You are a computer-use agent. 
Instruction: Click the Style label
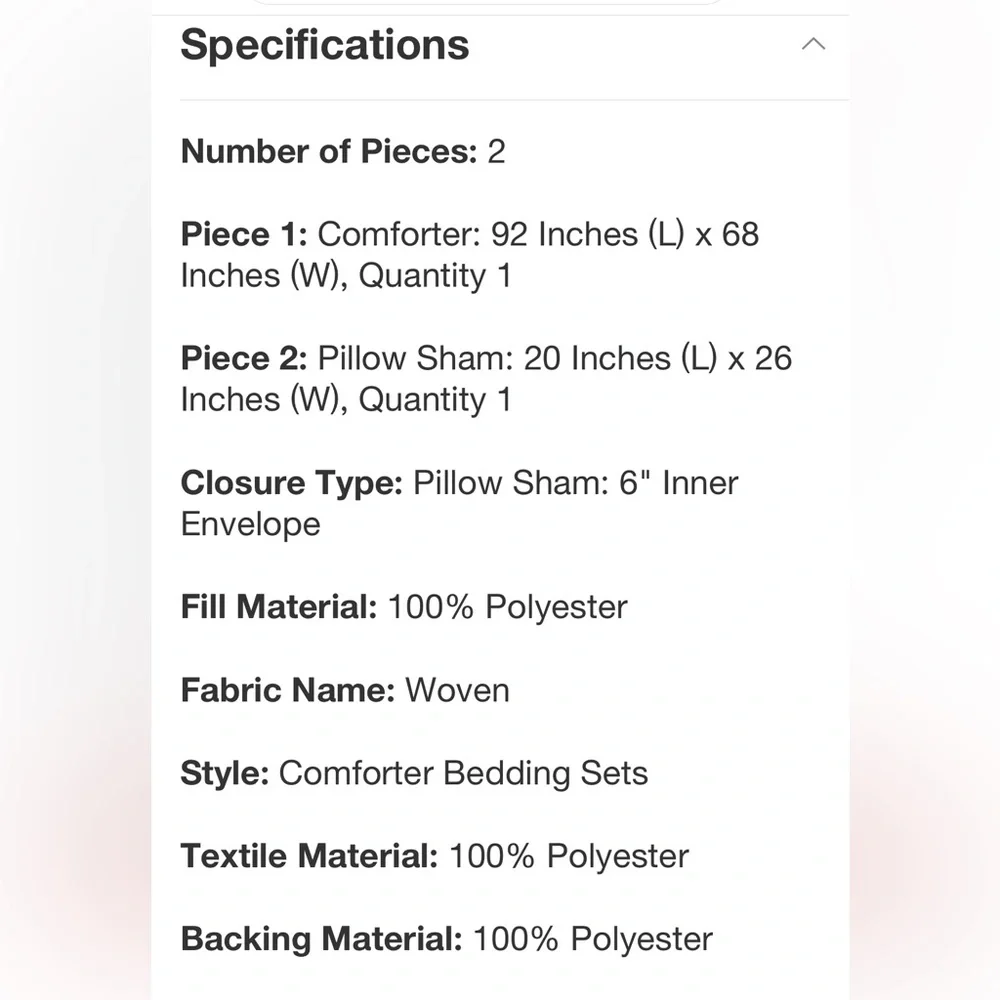(x=224, y=773)
